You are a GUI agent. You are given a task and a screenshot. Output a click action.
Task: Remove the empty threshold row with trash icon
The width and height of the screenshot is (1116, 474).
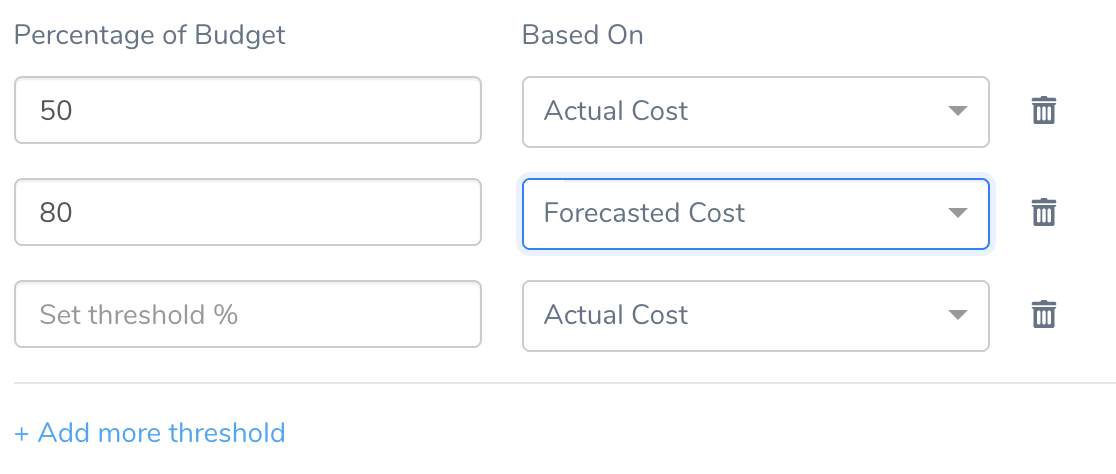point(1043,315)
